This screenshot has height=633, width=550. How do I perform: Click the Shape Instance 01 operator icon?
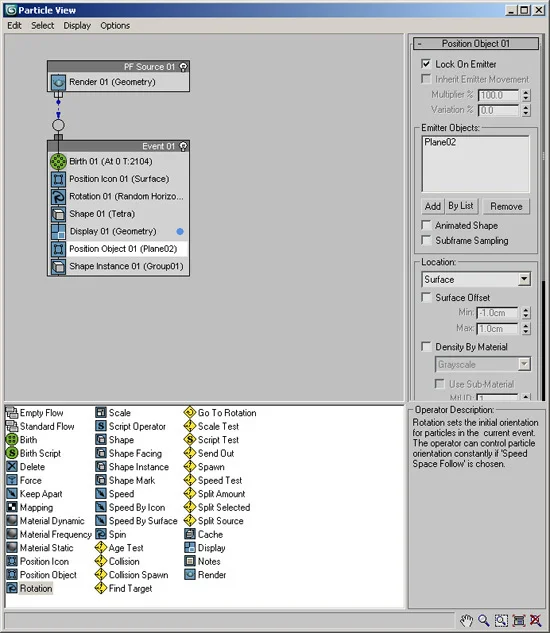tap(58, 266)
